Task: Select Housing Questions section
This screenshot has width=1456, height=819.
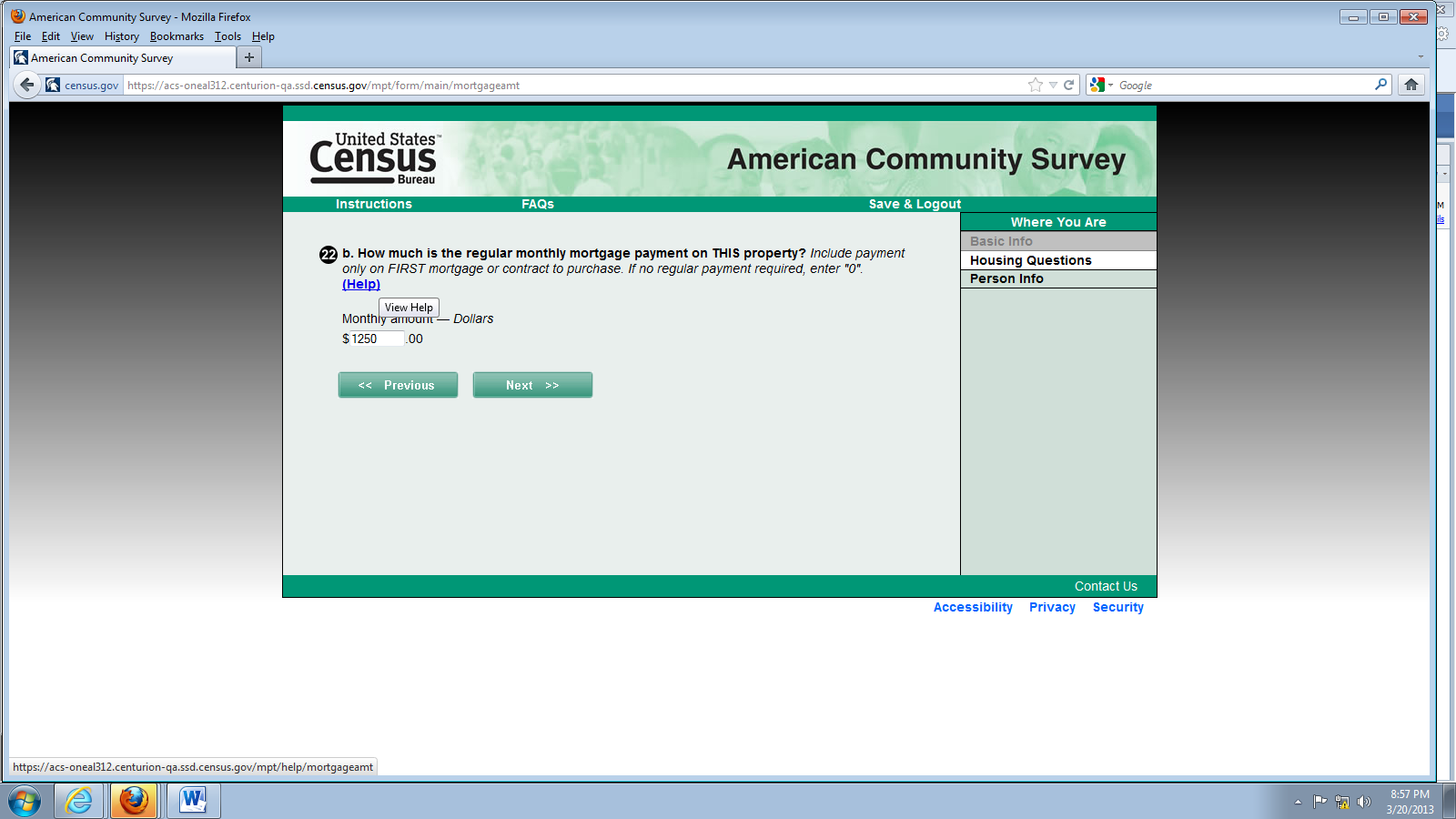Action: (x=1058, y=260)
